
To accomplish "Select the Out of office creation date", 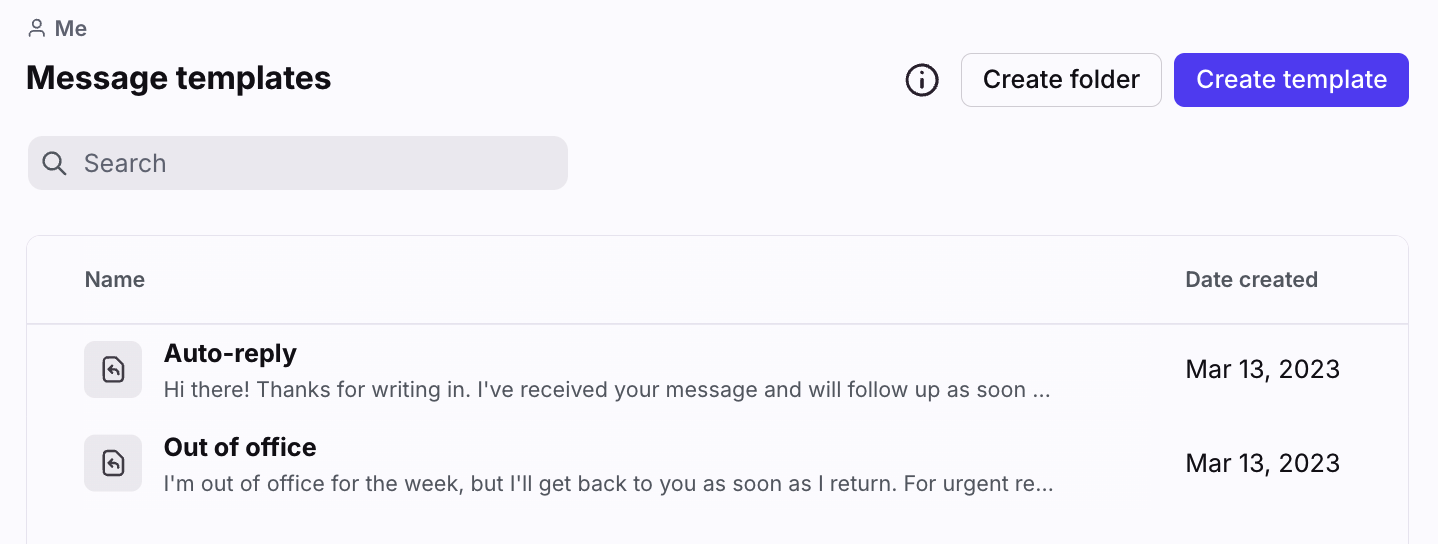I will pyautogui.click(x=1262, y=463).
